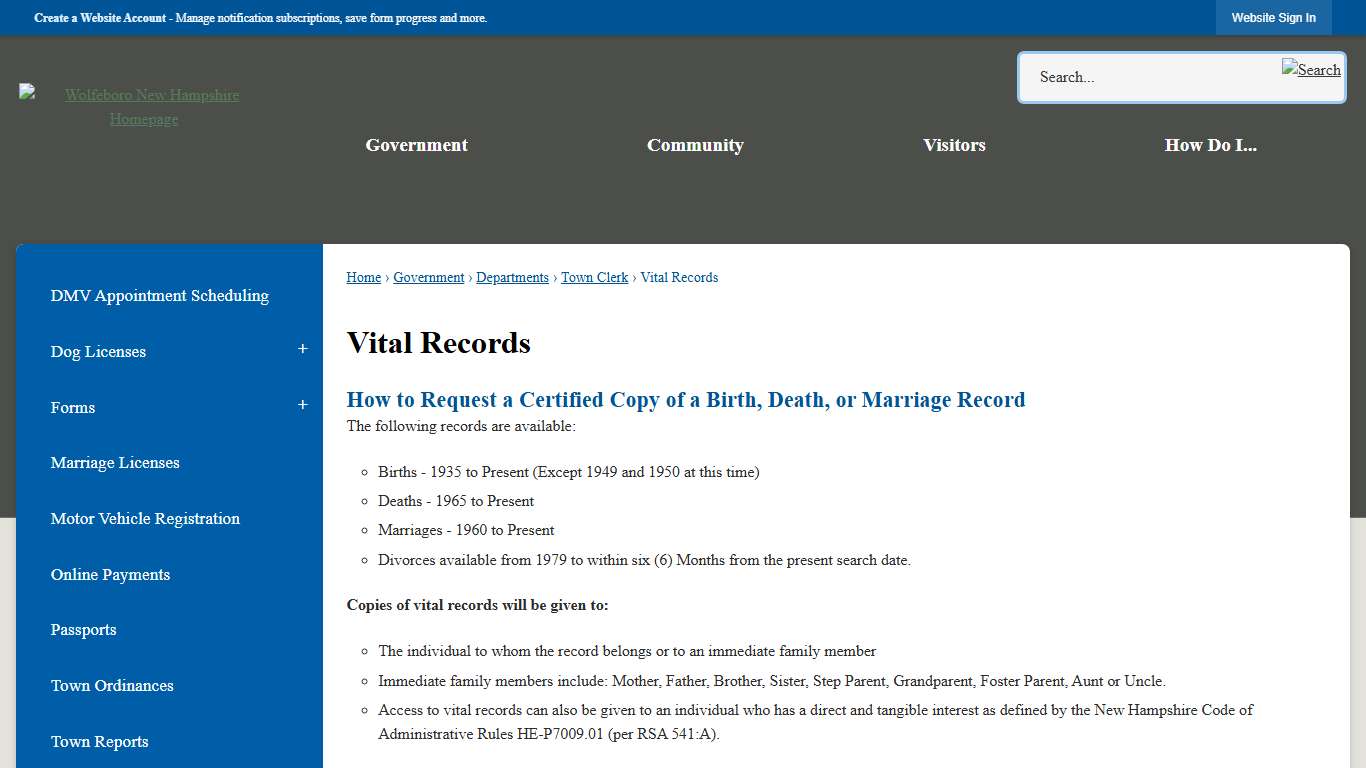This screenshot has width=1366, height=768.
Task: Click Home in the breadcrumb trail
Action: pos(363,277)
